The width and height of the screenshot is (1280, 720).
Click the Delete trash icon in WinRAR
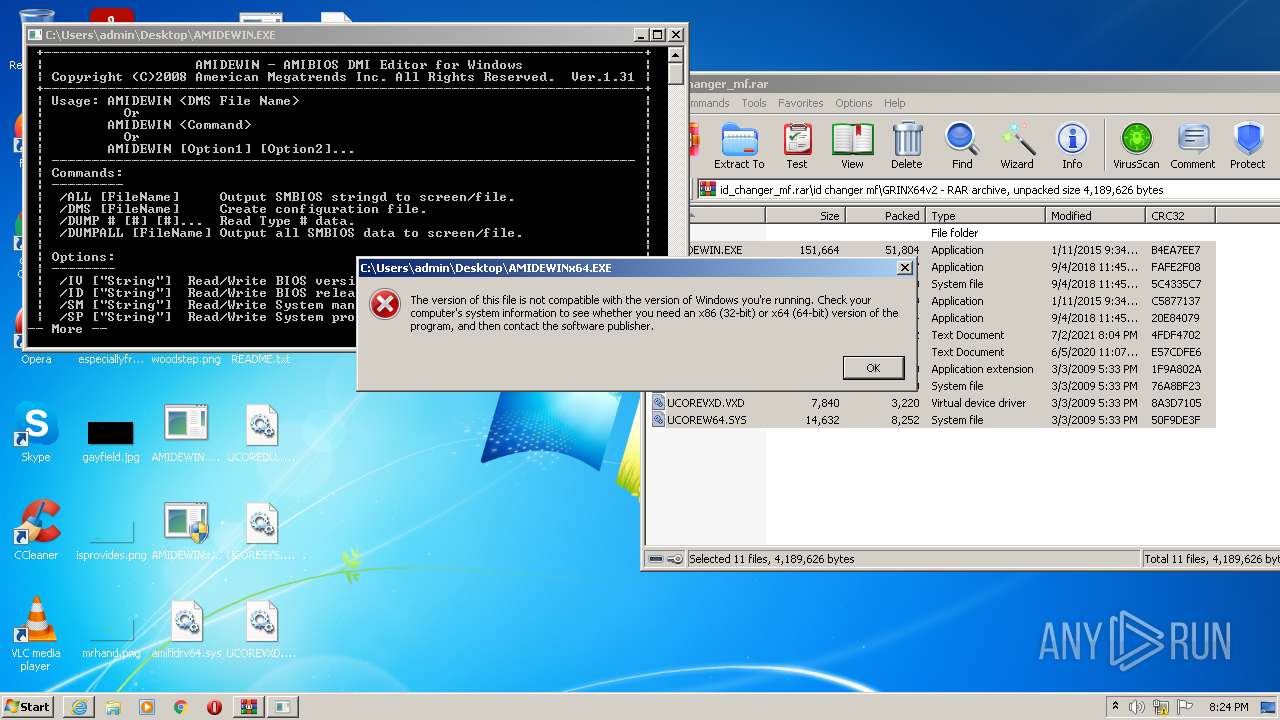(907, 146)
